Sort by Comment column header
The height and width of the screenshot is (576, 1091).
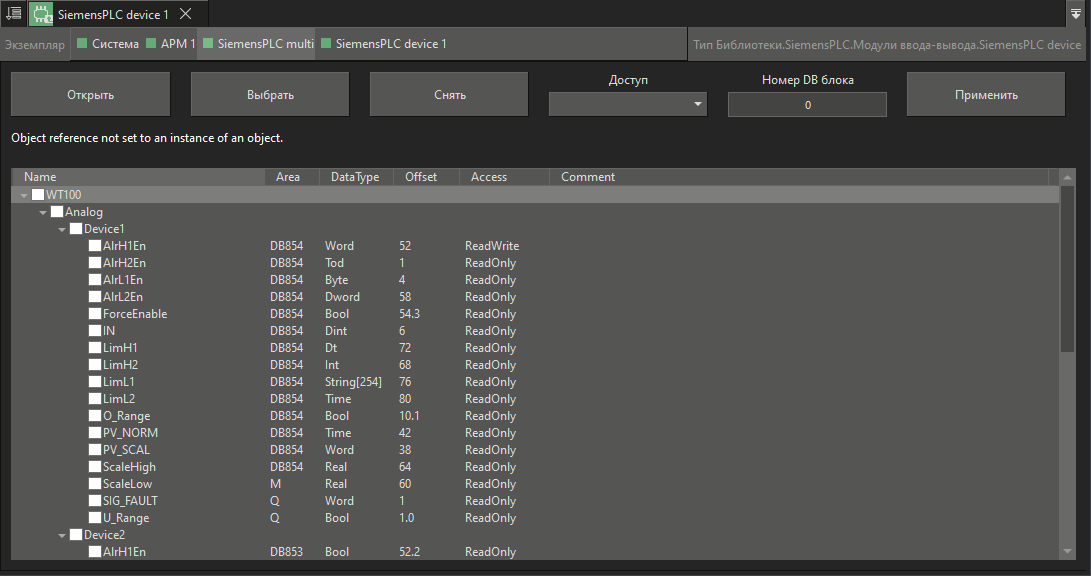pos(798,177)
